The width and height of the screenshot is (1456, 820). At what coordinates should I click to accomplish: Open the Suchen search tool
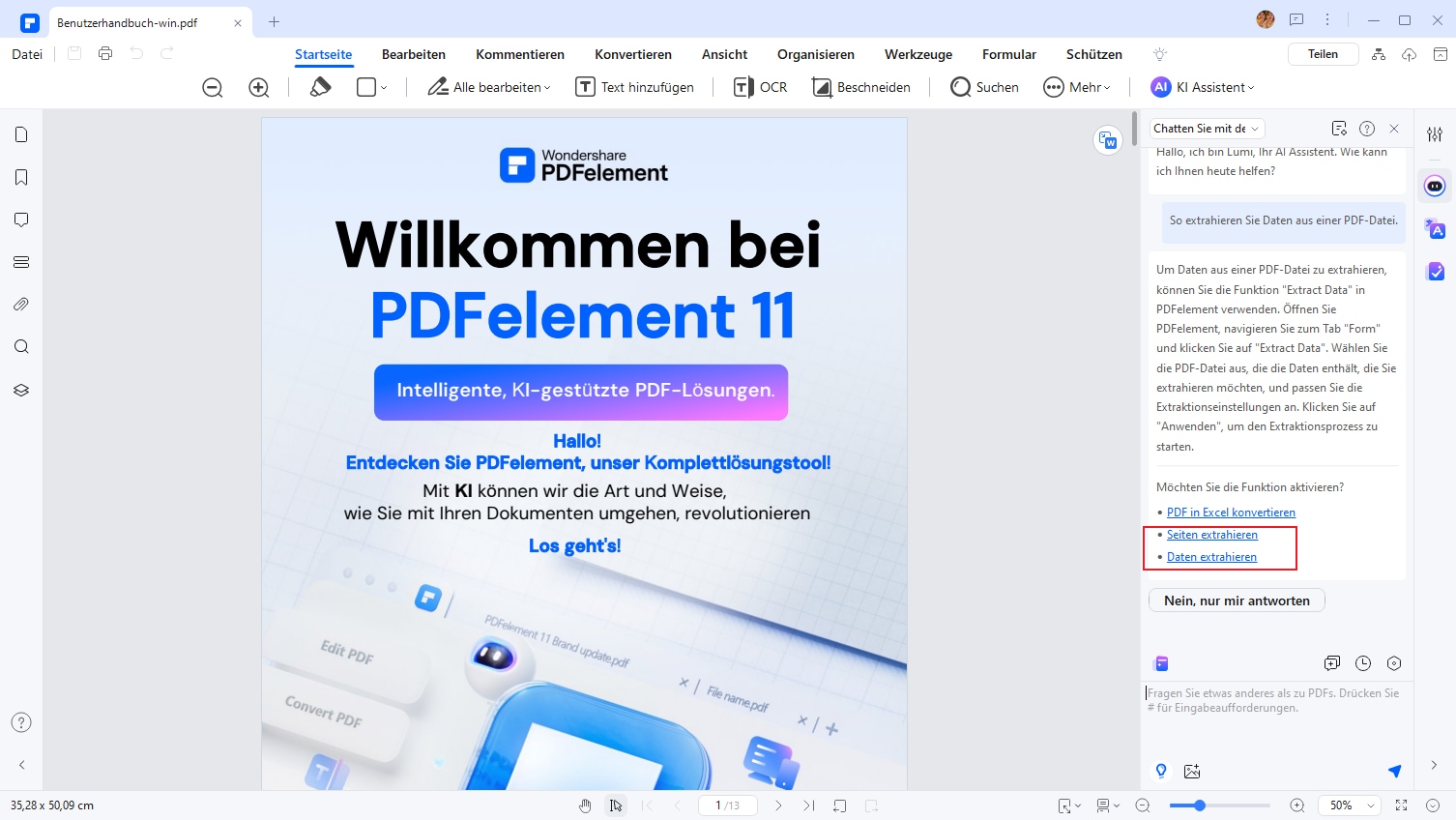point(984,87)
